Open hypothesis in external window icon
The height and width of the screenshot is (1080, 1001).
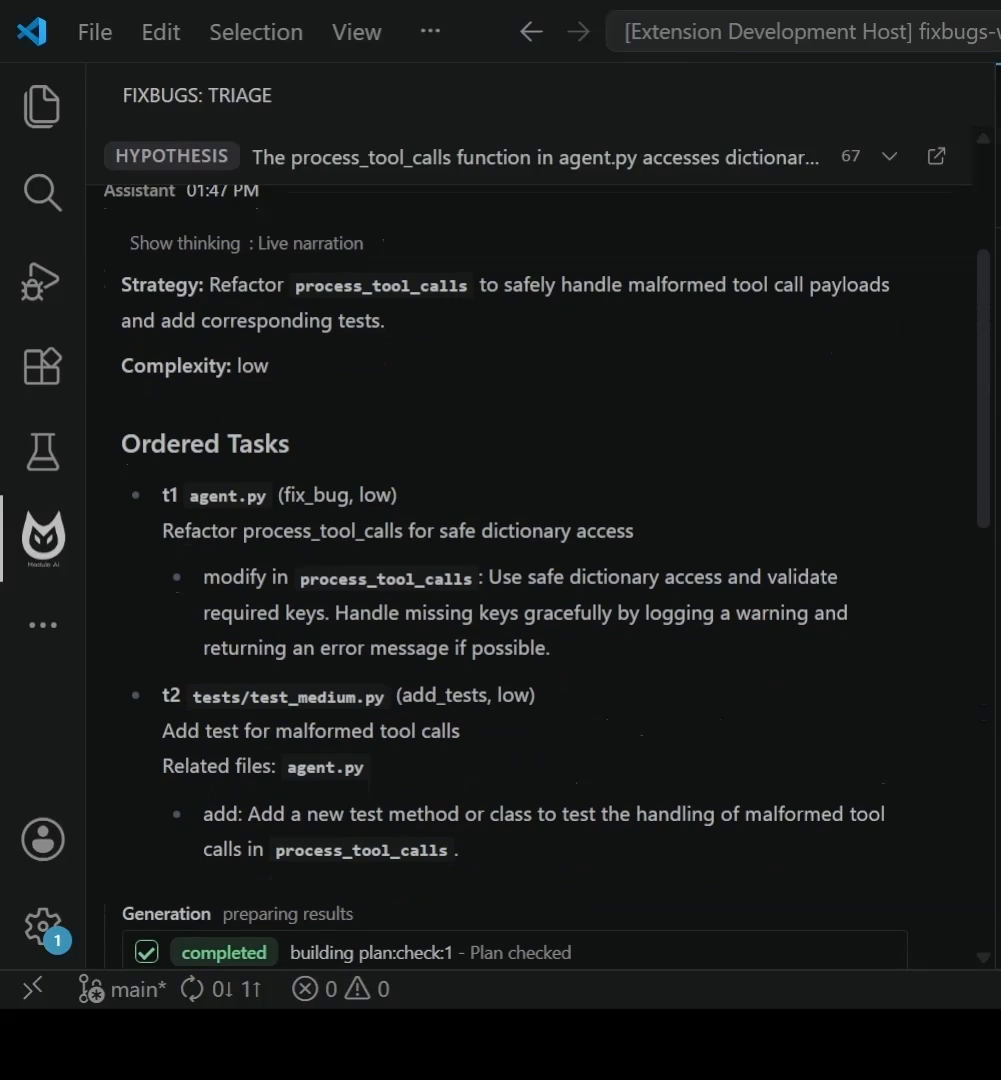[936, 156]
